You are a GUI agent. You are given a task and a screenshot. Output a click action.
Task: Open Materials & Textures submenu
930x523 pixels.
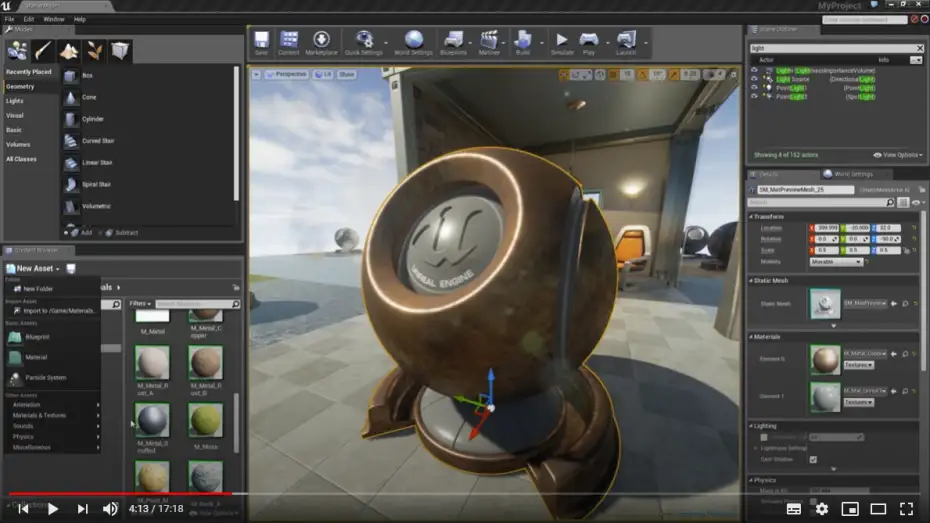coord(52,416)
